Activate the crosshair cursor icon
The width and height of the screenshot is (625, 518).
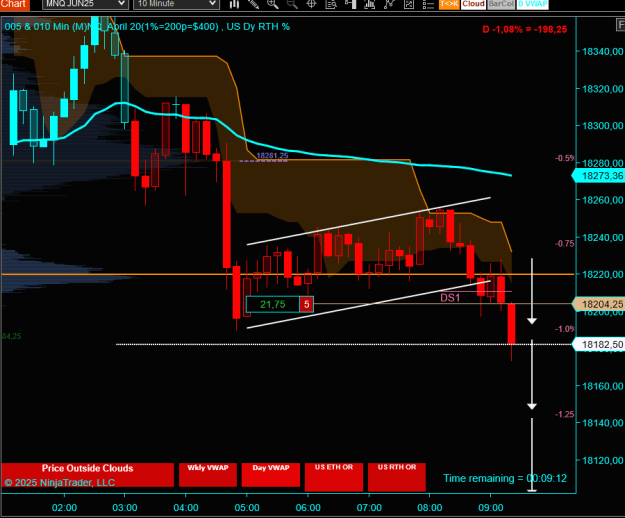311,4
